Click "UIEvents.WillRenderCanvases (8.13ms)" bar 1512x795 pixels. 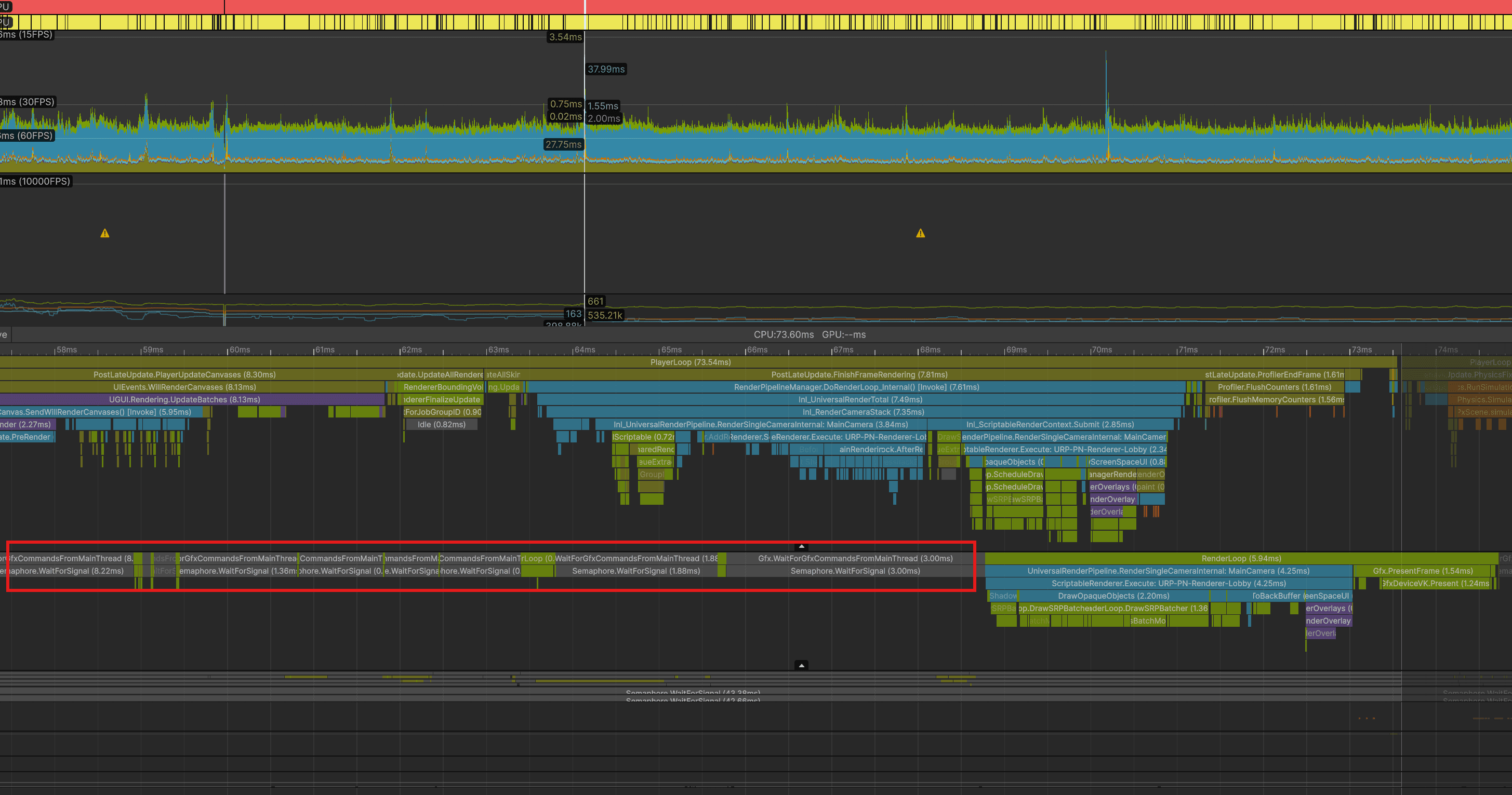tap(193, 387)
